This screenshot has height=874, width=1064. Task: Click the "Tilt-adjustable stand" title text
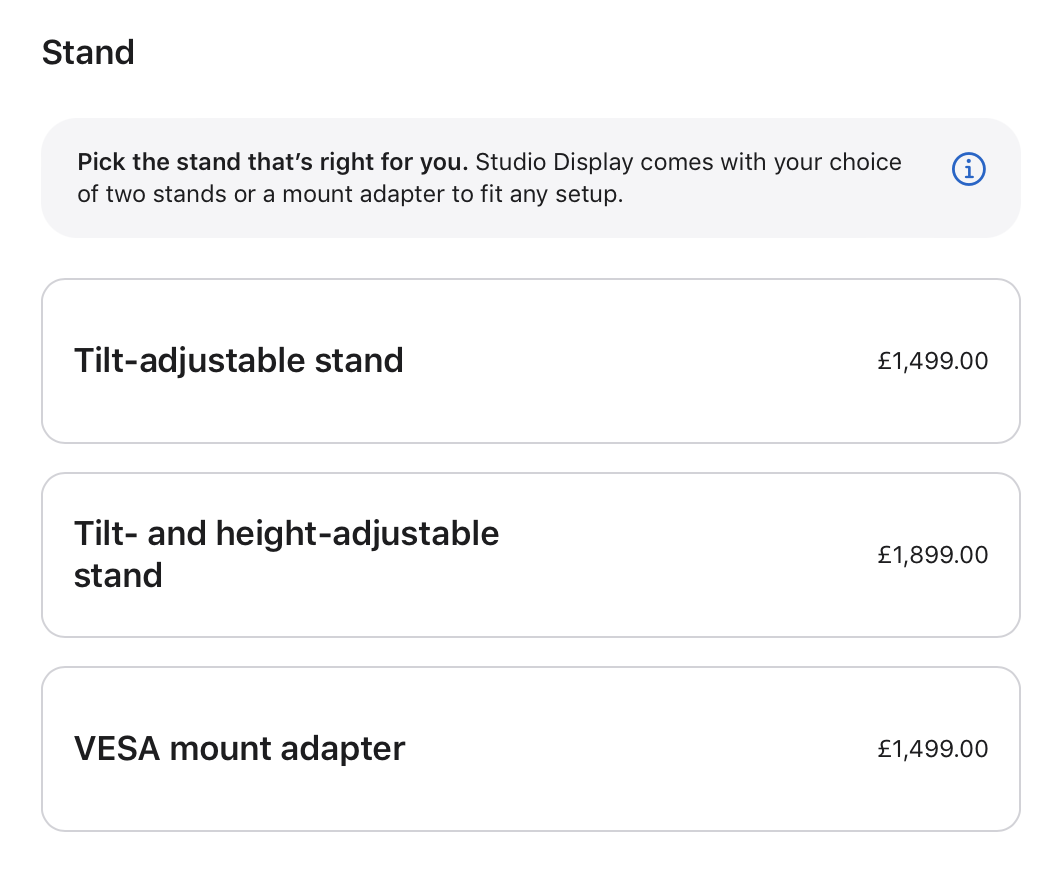point(239,360)
